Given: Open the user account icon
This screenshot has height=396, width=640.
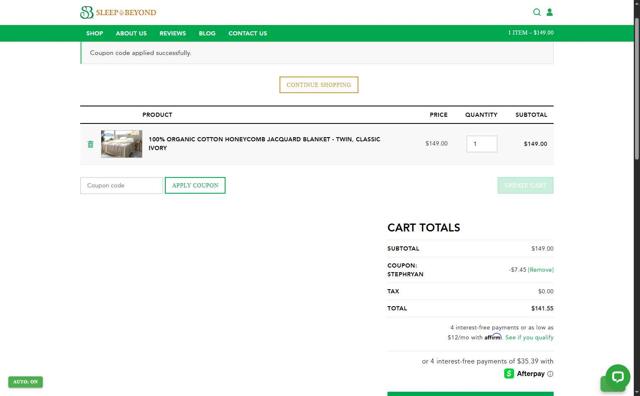Looking at the screenshot, I should tap(550, 12).
